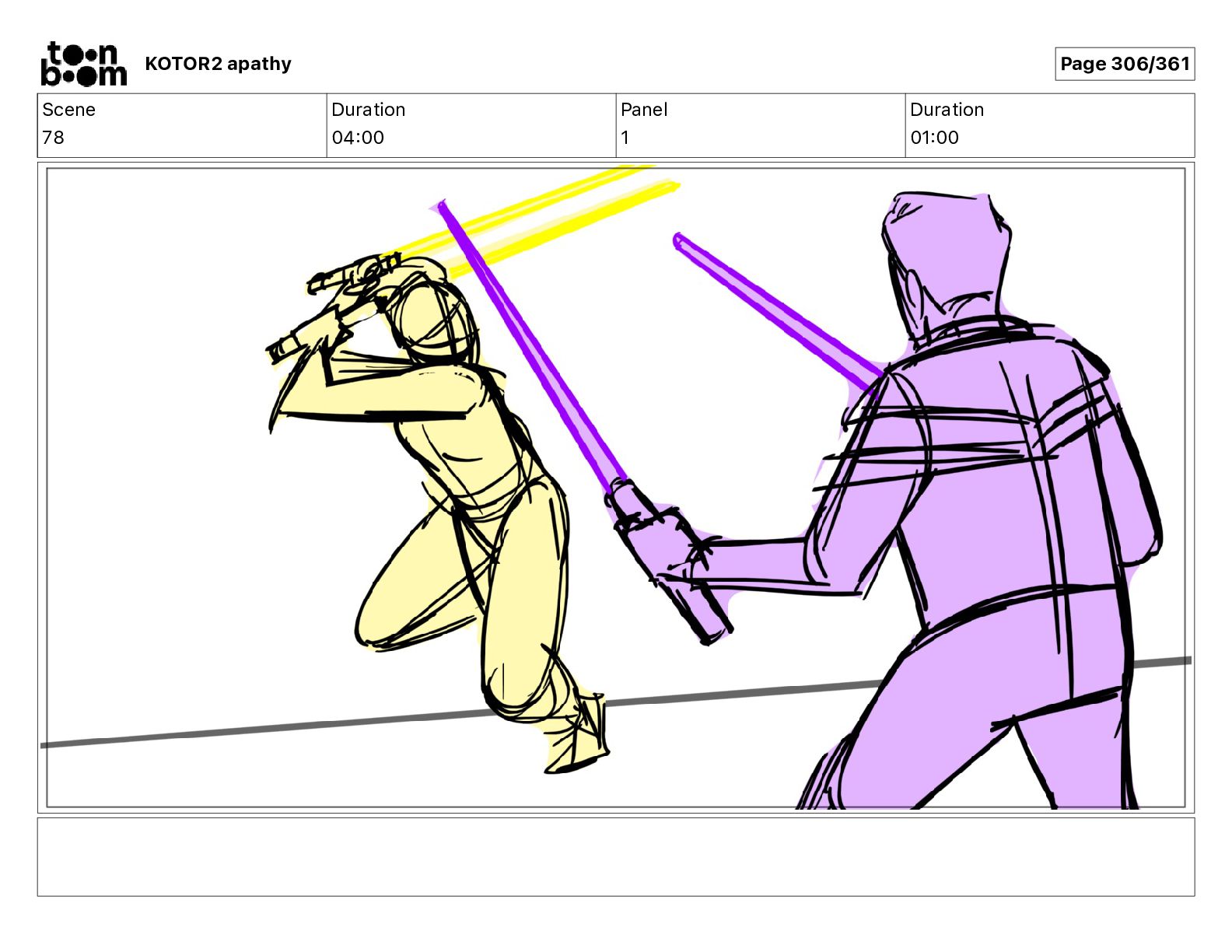The image size is (1232, 952).
Task: Select the panel duration value '01:00'
Action: [934, 138]
